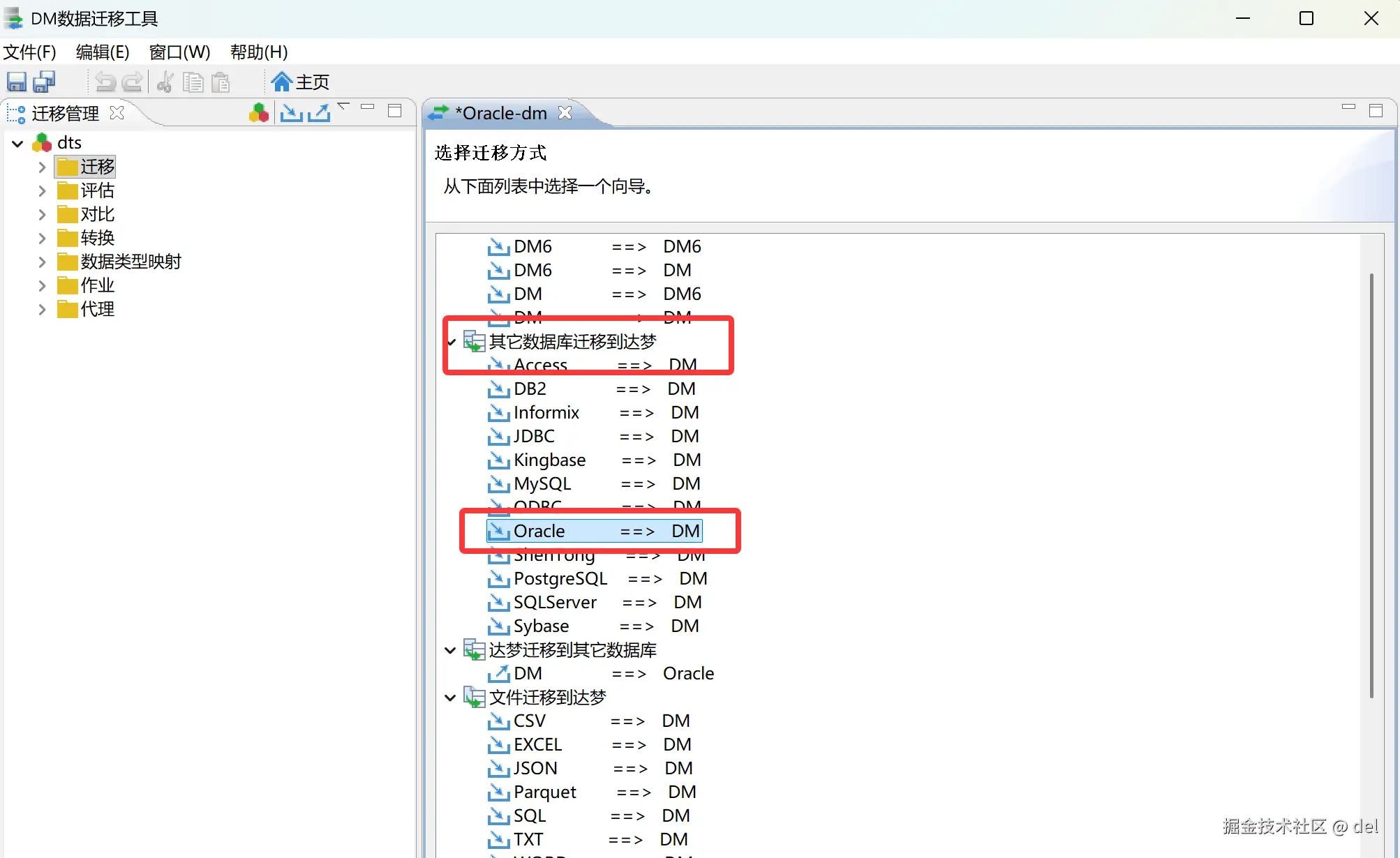
Task: Click the Save All toolbar icon
Action: tap(45, 82)
